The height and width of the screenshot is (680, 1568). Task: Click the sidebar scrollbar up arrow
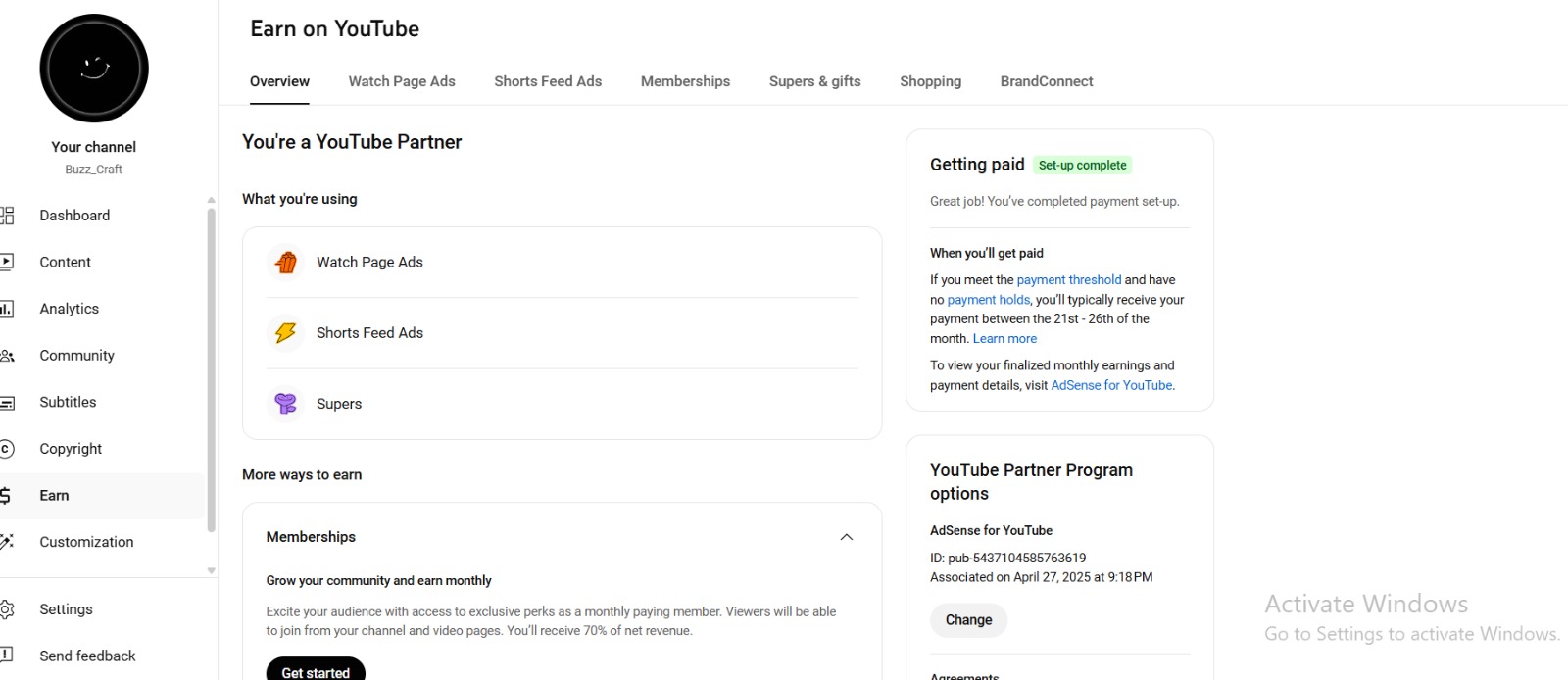coord(211,200)
